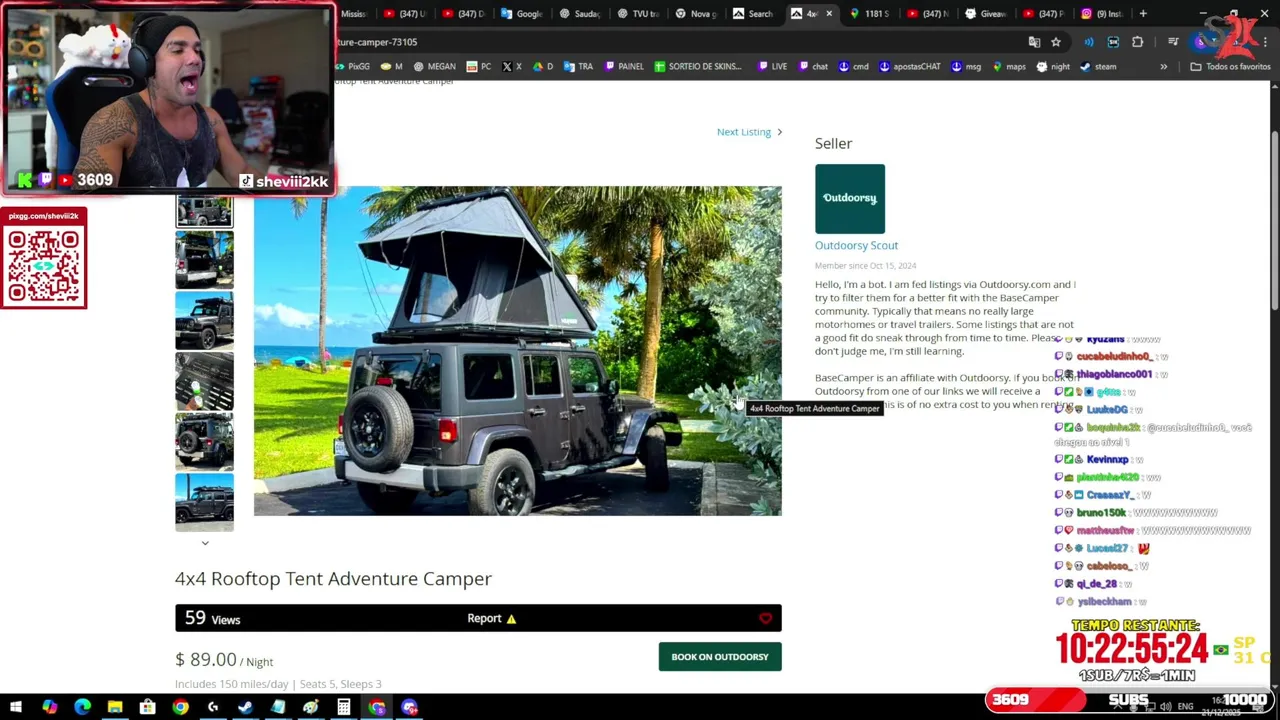Click the translate page icon in address bar
The width and height of the screenshot is (1280, 720).
(1034, 42)
